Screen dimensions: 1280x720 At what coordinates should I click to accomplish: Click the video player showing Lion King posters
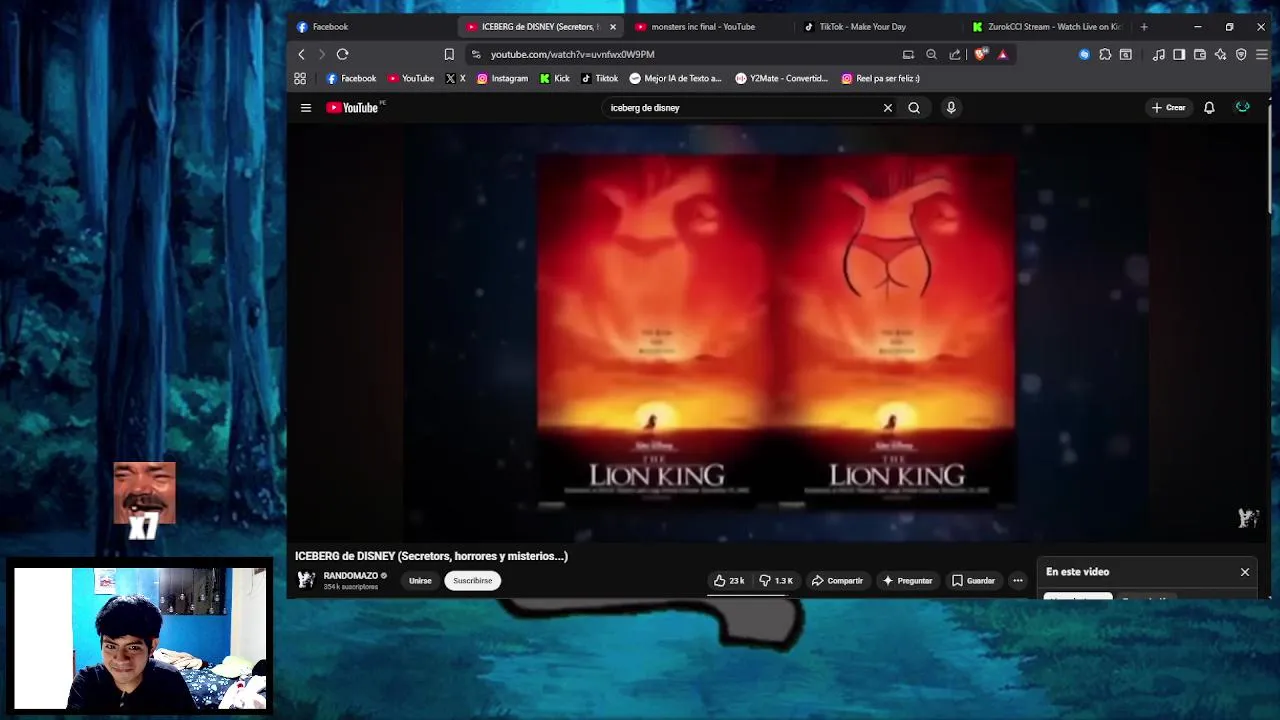pos(776,332)
